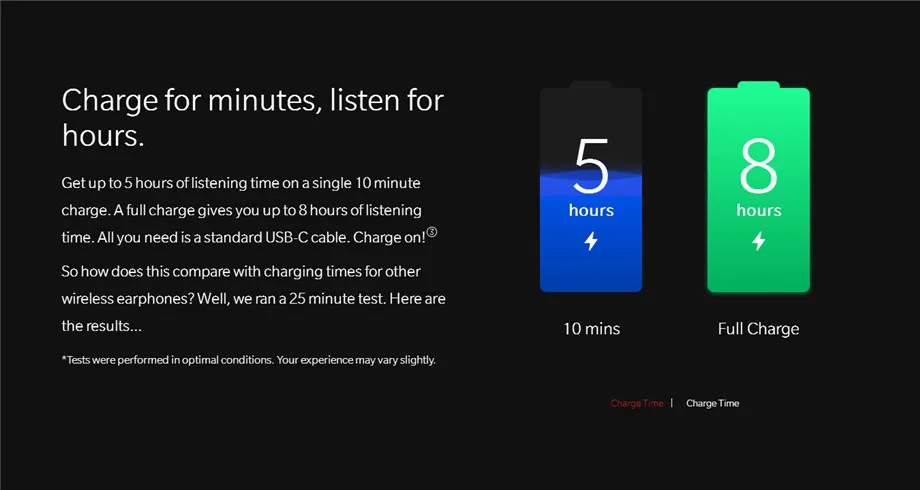This screenshot has height=490, width=920.
Task: Click the lightning bolt on blue battery
Action: click(x=591, y=241)
